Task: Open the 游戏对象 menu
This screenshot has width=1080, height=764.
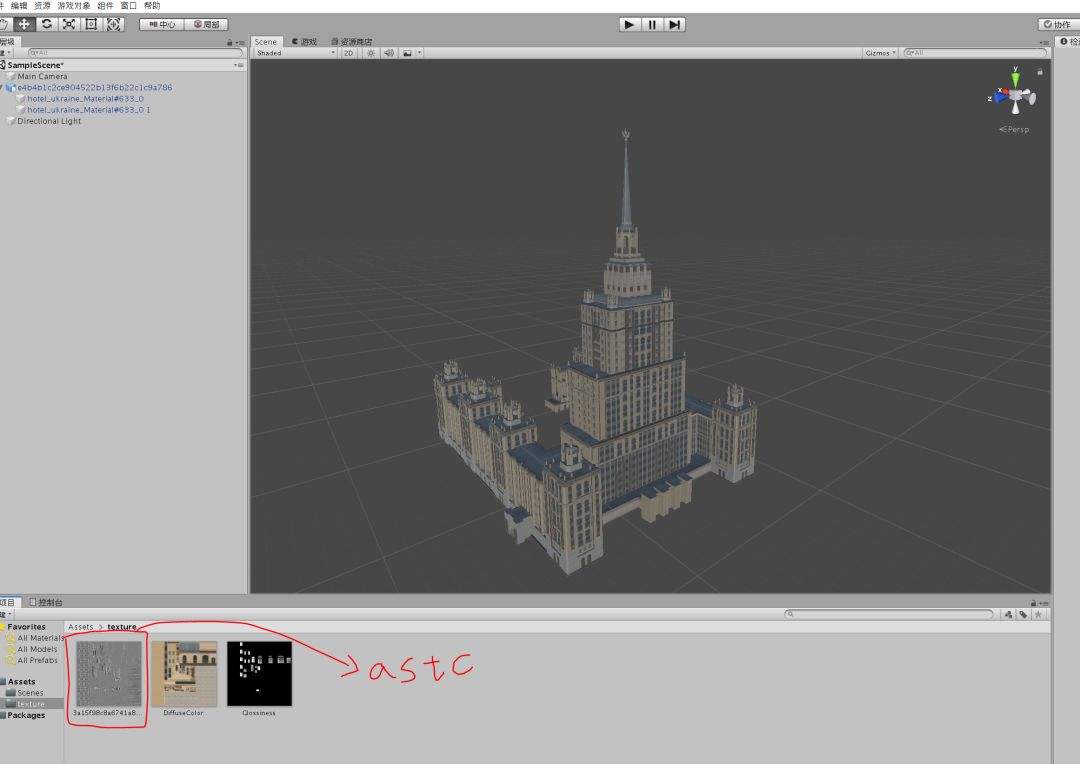Action: (x=74, y=6)
